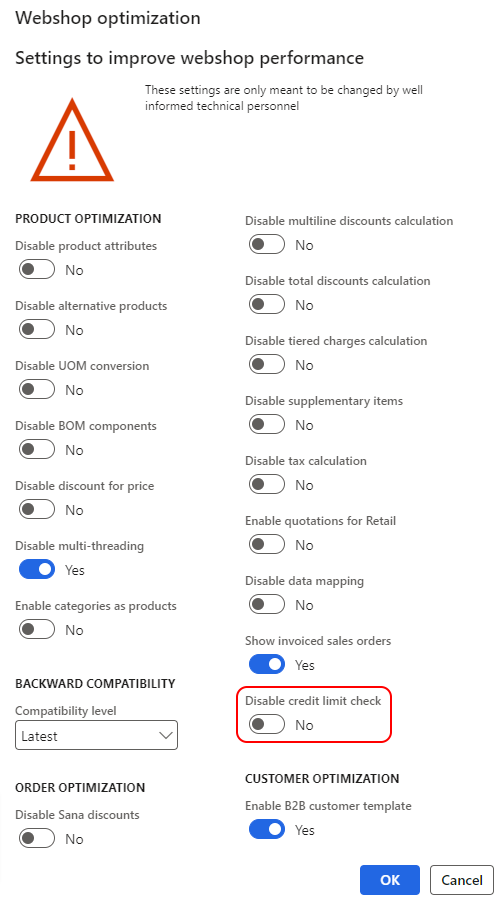Confirm settings with the OK button
Screen dimensions: 503x901
pyautogui.click(x=390, y=880)
